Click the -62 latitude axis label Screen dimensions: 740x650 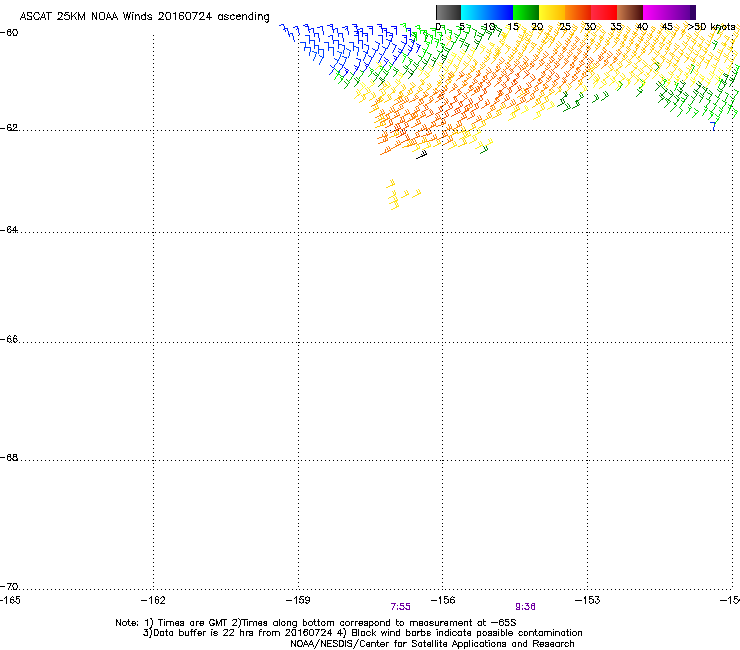9,128
